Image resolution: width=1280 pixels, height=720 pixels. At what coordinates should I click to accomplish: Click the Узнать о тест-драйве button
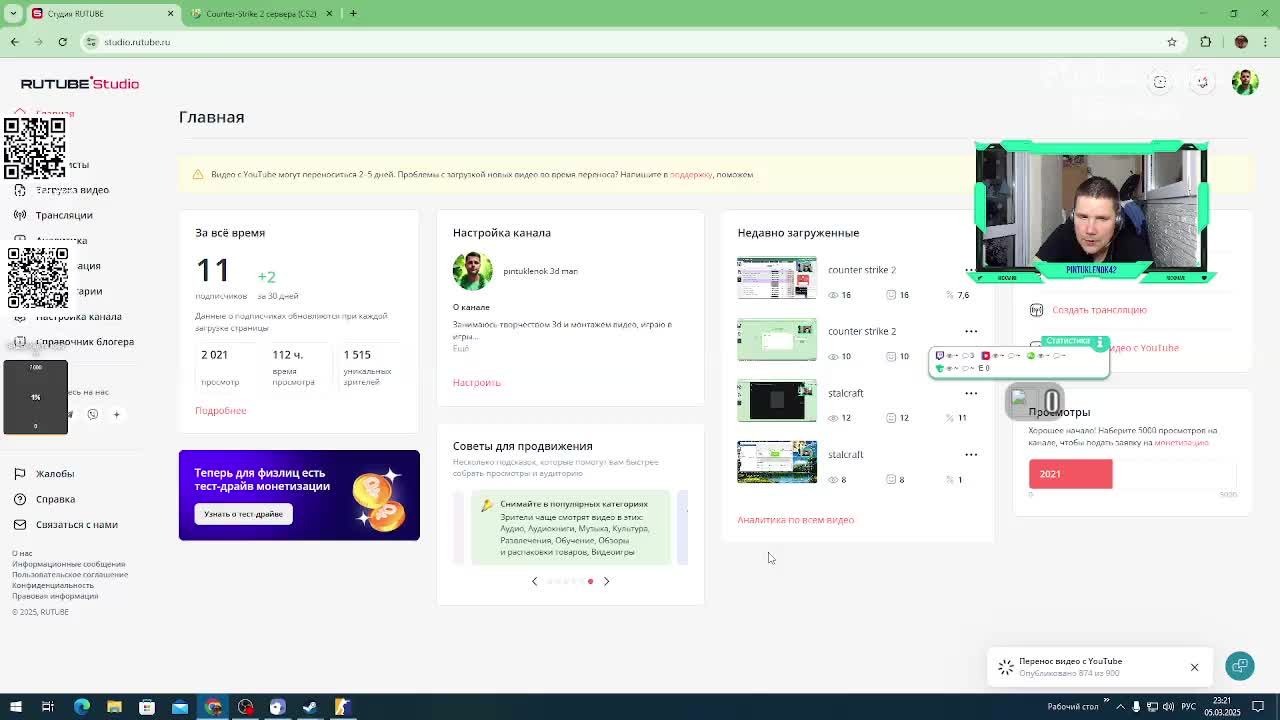tap(243, 514)
